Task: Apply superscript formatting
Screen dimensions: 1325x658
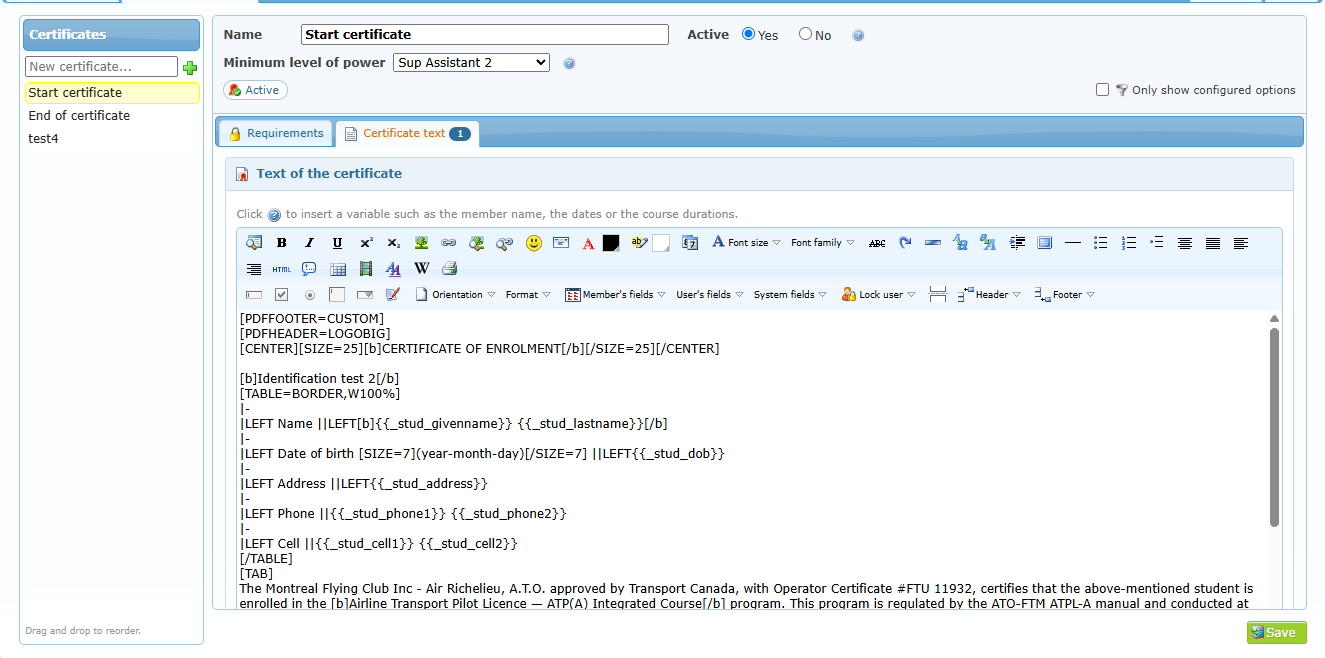Action: click(x=366, y=243)
